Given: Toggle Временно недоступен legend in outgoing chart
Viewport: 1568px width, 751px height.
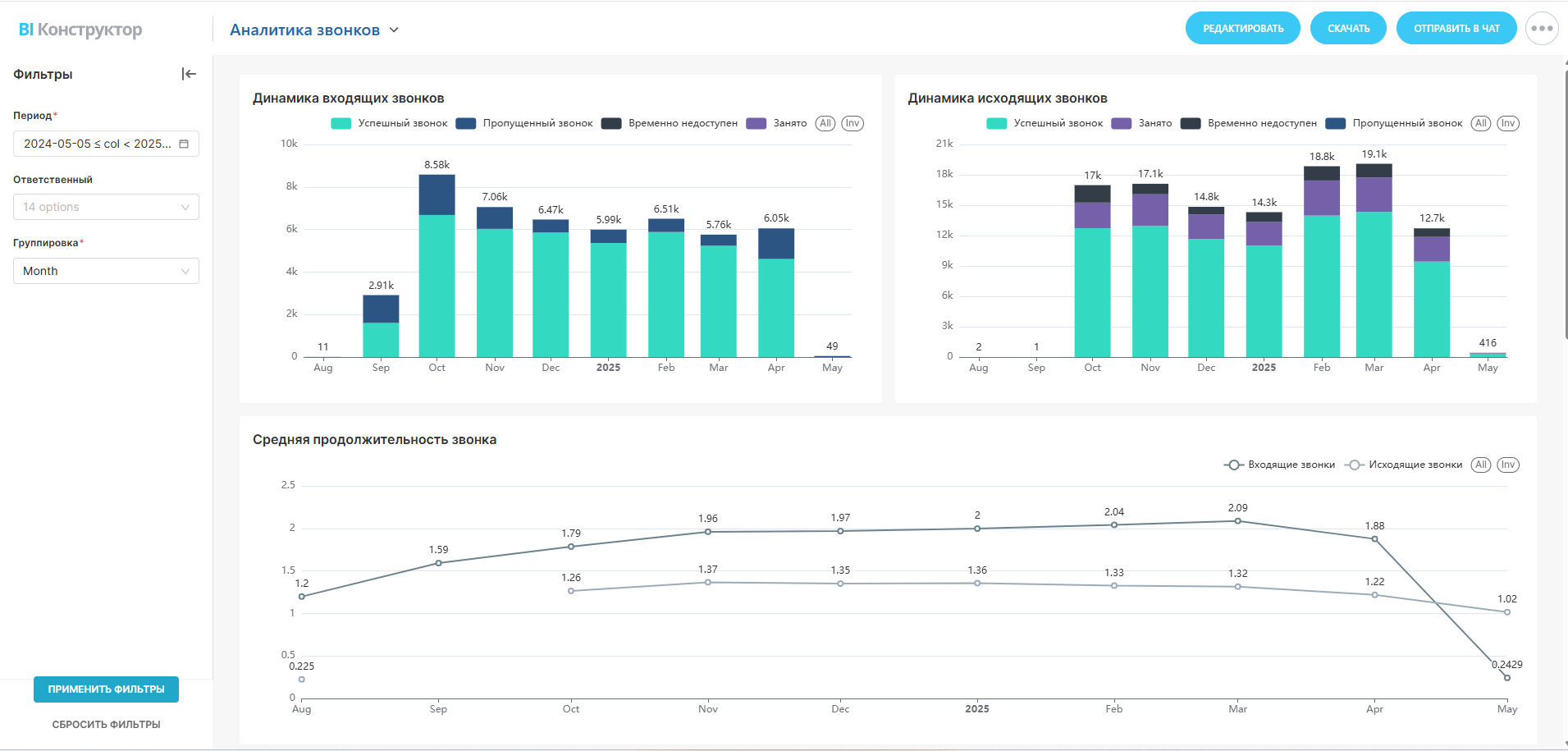Looking at the screenshot, I should pyautogui.click(x=1249, y=123).
